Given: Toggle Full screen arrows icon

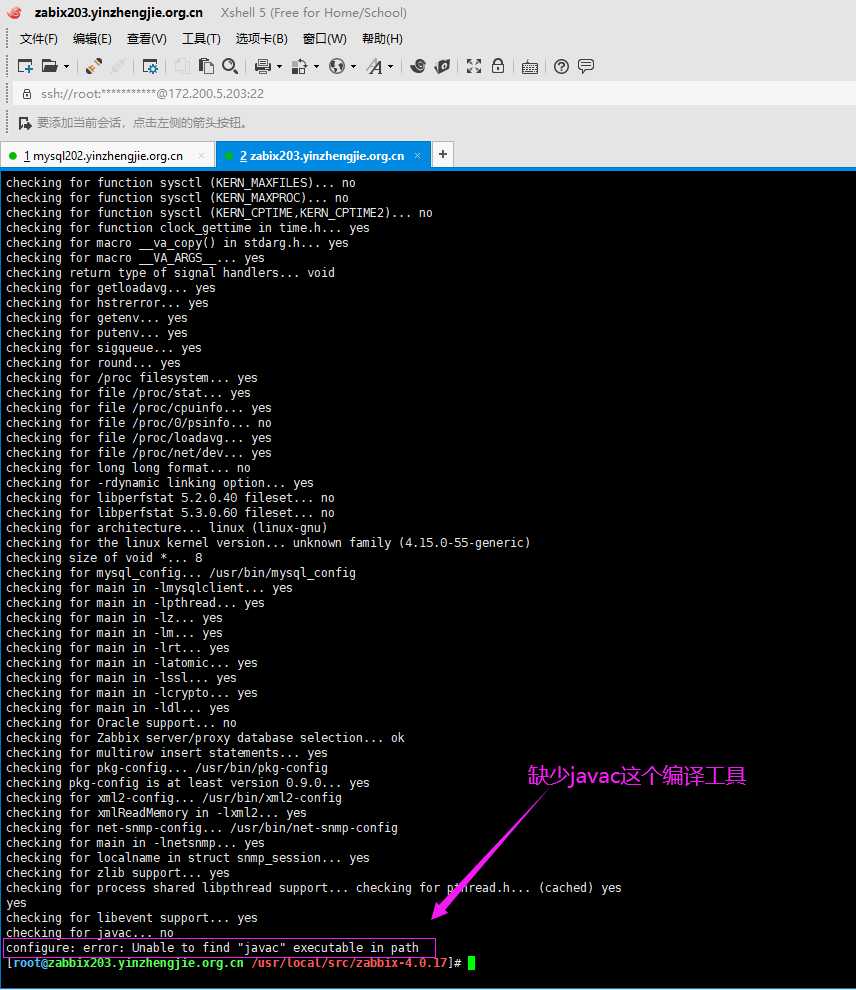Looking at the screenshot, I should (473, 66).
